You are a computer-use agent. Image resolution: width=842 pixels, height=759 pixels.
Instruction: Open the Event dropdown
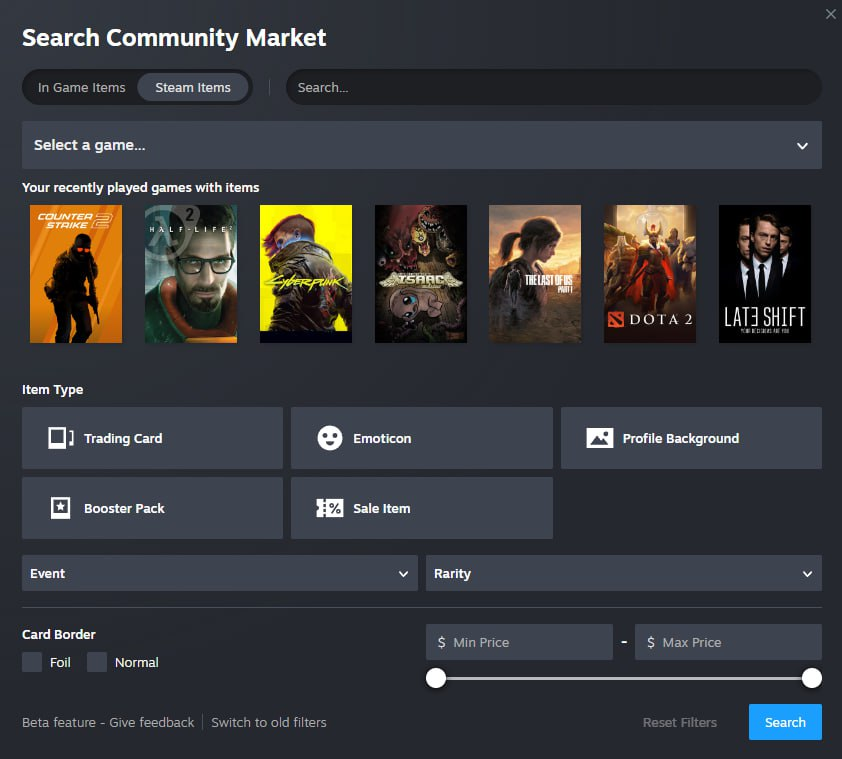[x=219, y=574]
